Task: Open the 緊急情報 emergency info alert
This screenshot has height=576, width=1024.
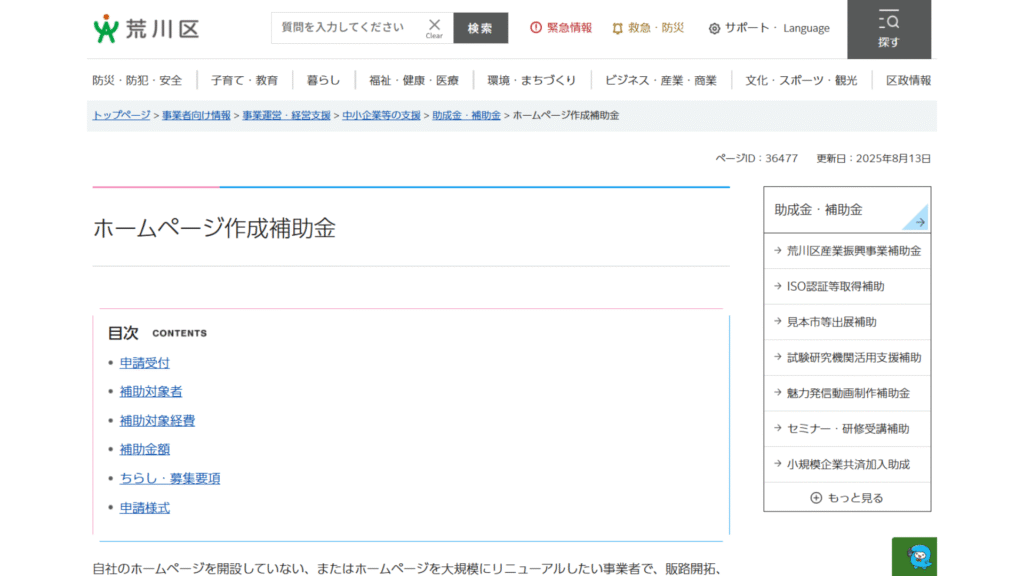Action: point(561,28)
